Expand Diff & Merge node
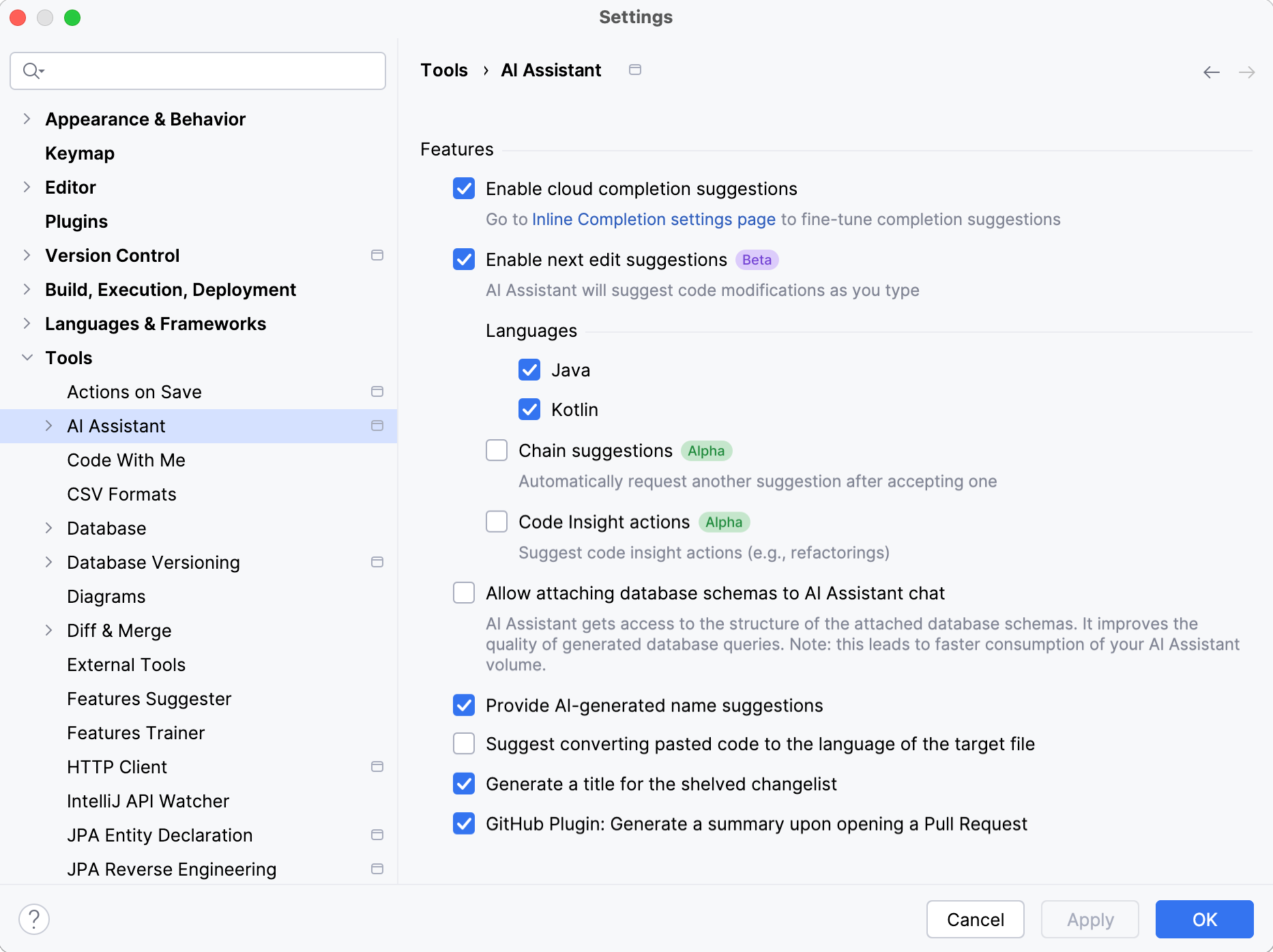Screen dimensions: 1273x952 48,630
